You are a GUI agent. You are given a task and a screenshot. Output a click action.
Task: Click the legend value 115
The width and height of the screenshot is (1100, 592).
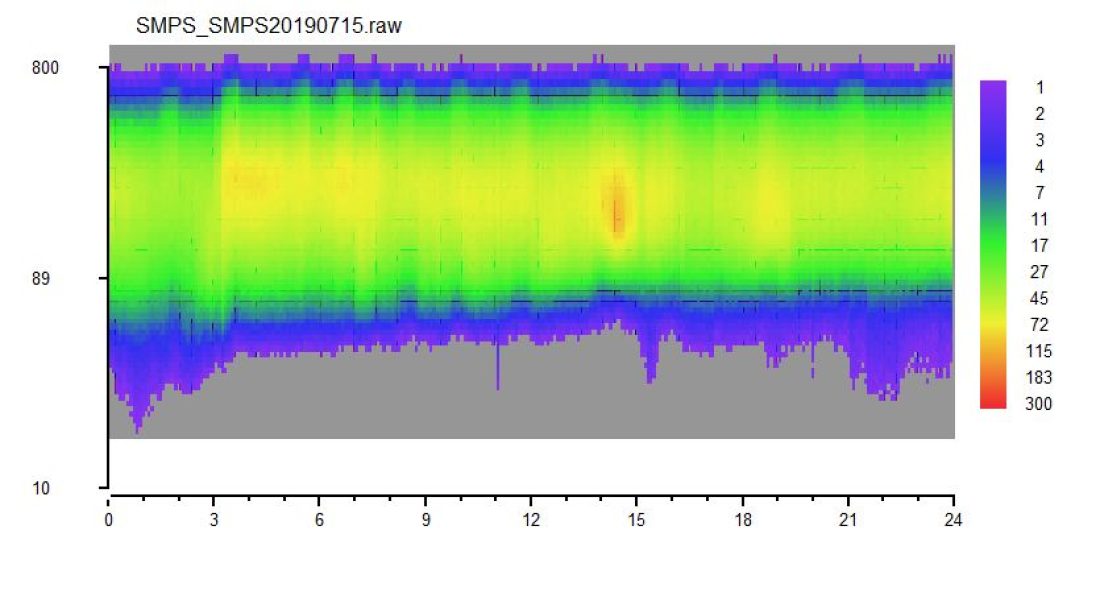tap(1039, 351)
